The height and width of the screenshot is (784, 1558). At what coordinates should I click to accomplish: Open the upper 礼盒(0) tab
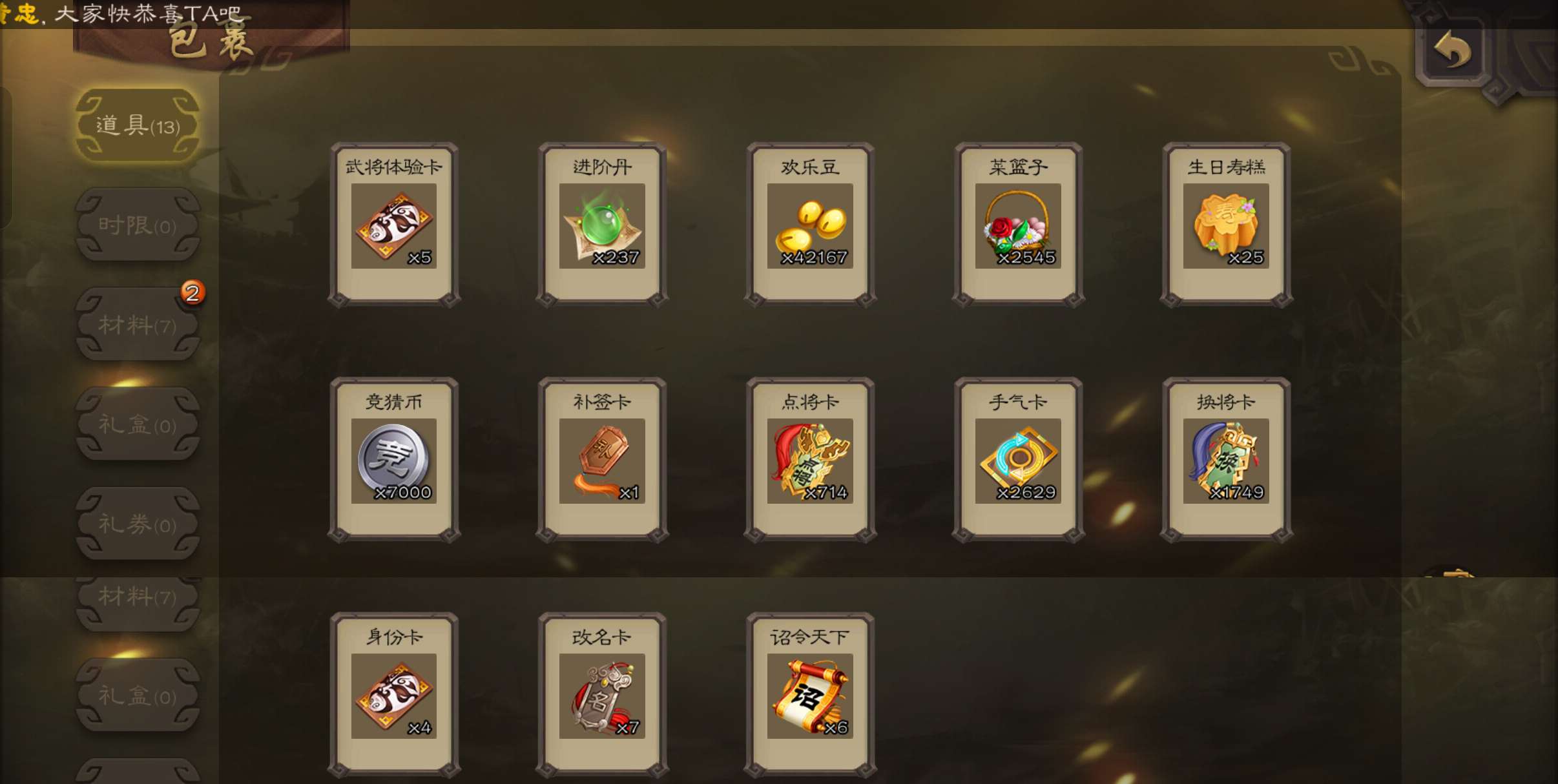(138, 424)
